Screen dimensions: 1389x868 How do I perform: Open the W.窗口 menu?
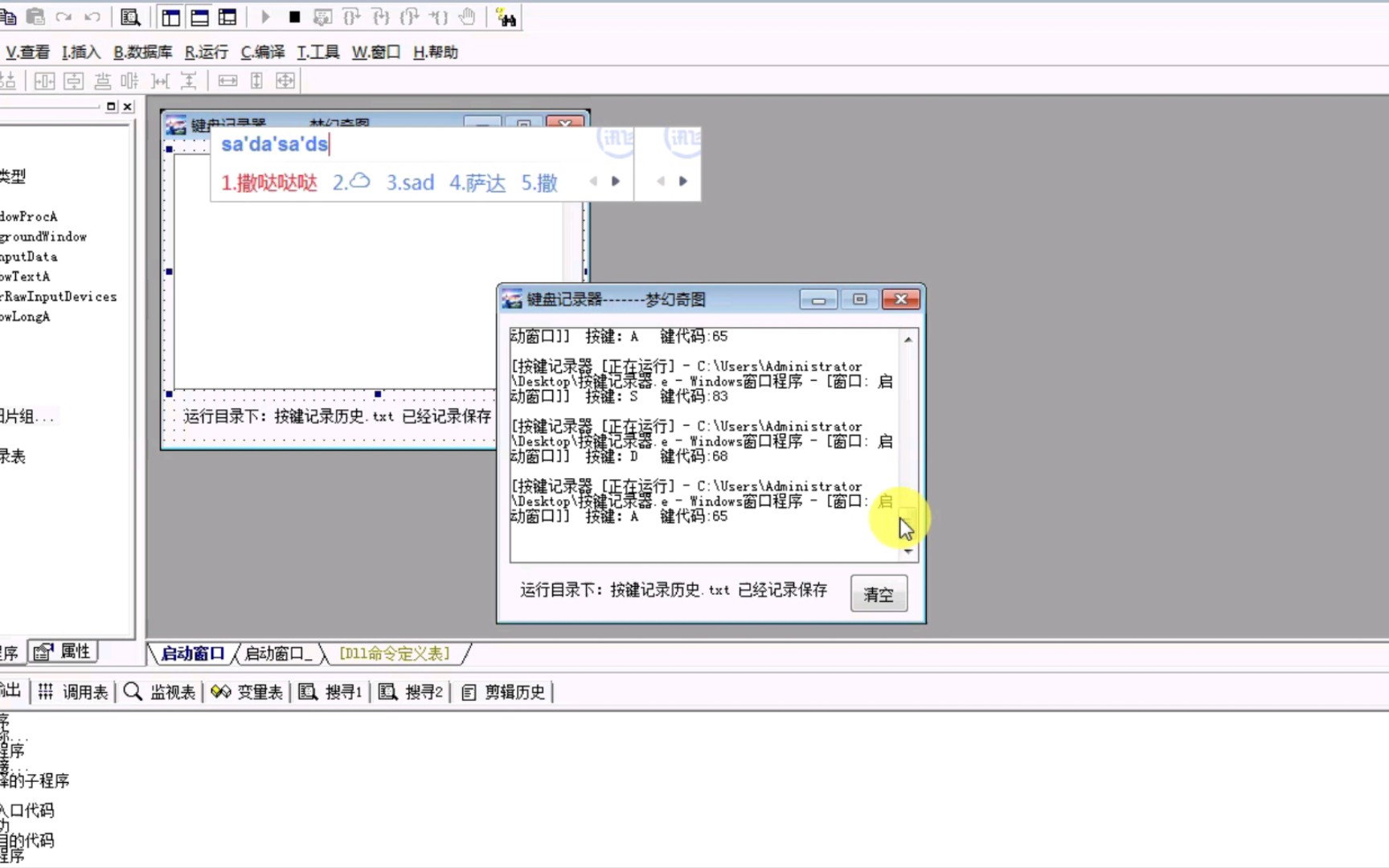click(376, 52)
